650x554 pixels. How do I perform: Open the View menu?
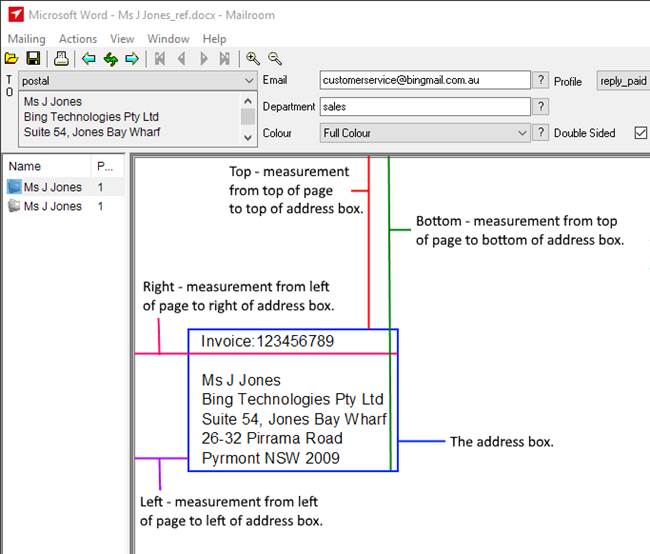[x=122, y=39]
